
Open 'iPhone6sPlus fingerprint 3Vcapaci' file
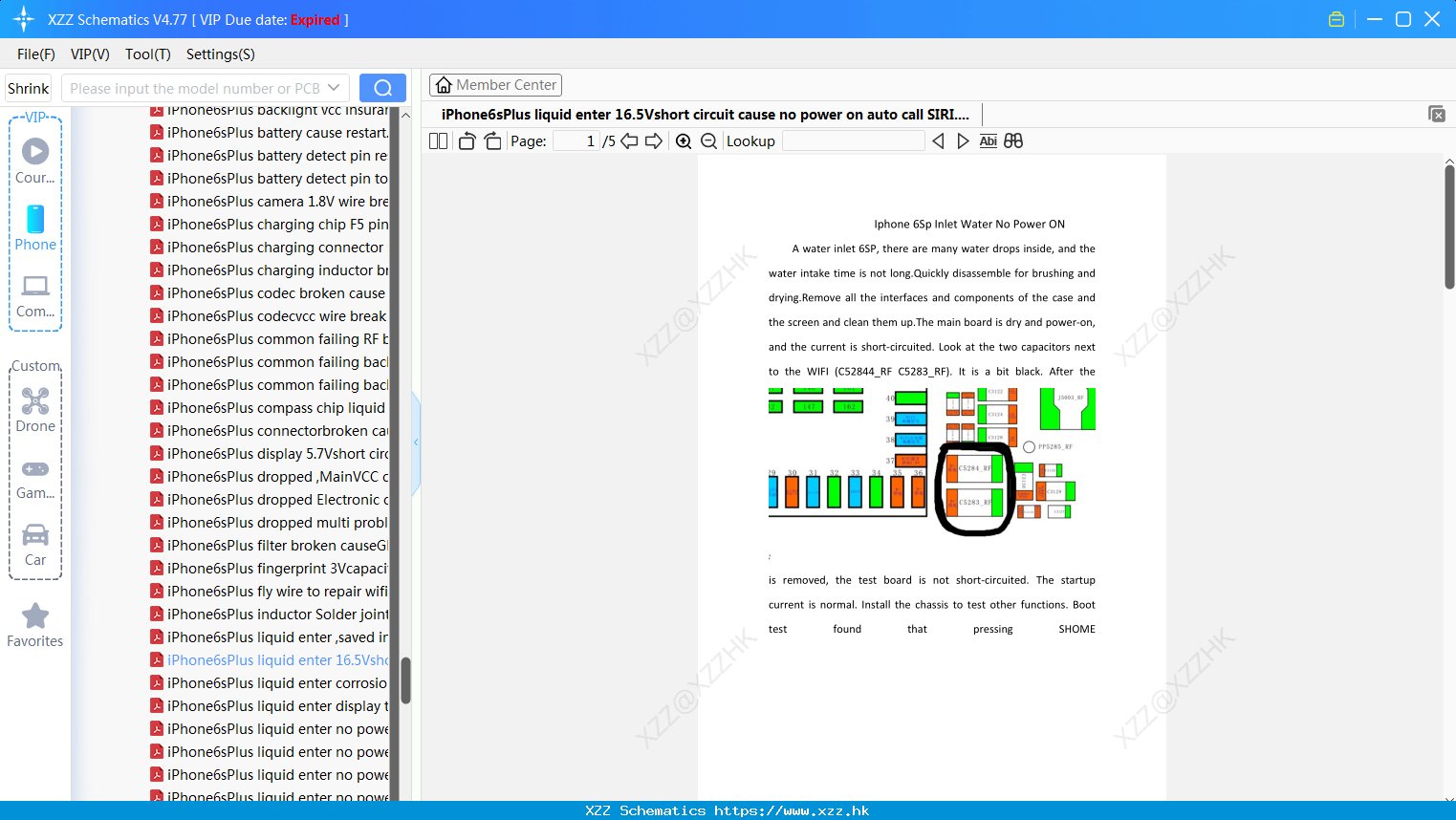[270, 569]
